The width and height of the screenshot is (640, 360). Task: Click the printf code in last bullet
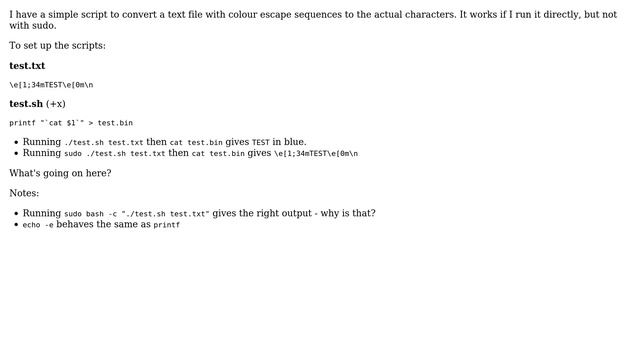coord(167,225)
